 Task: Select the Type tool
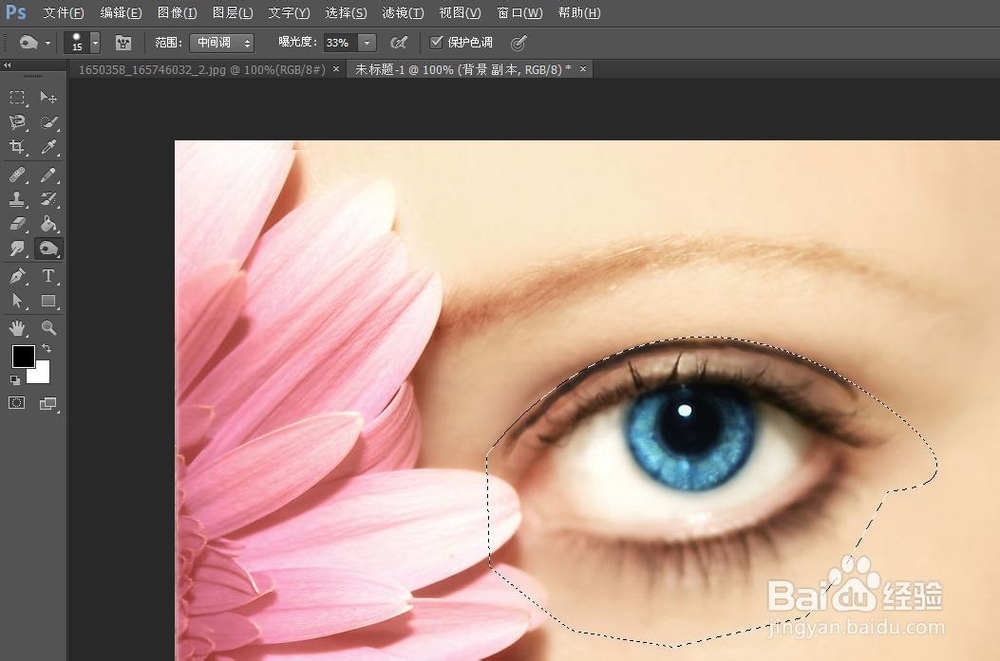tap(47, 276)
